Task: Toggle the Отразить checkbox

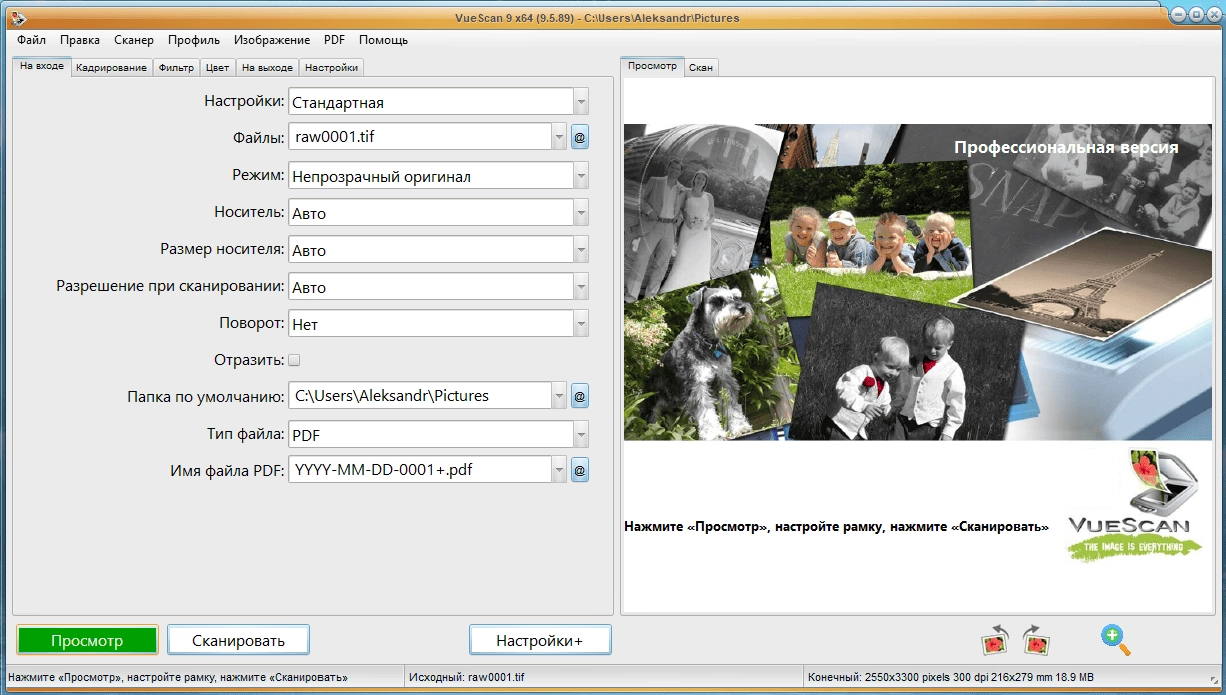Action: pyautogui.click(x=294, y=360)
